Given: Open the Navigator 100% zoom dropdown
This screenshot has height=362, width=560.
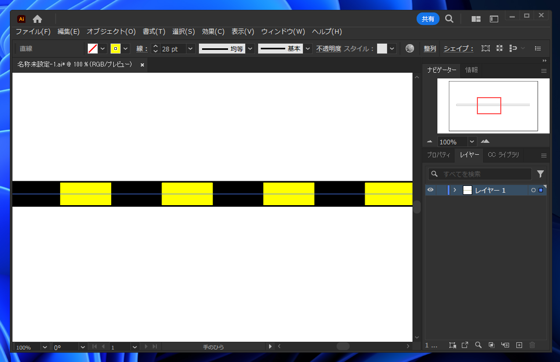Looking at the screenshot, I should click(472, 142).
